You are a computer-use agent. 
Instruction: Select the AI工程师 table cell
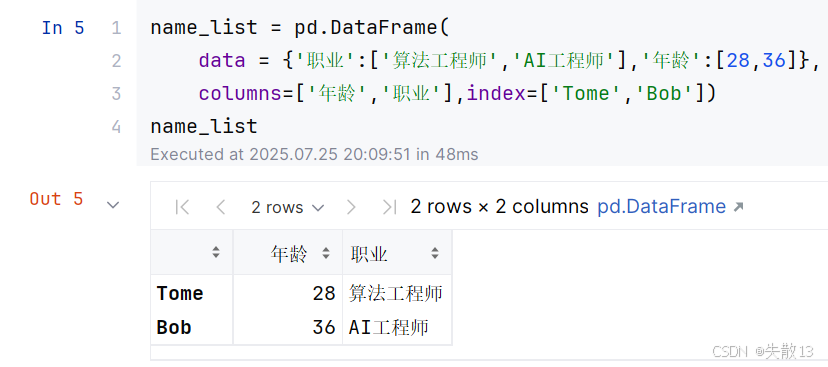[397, 327]
